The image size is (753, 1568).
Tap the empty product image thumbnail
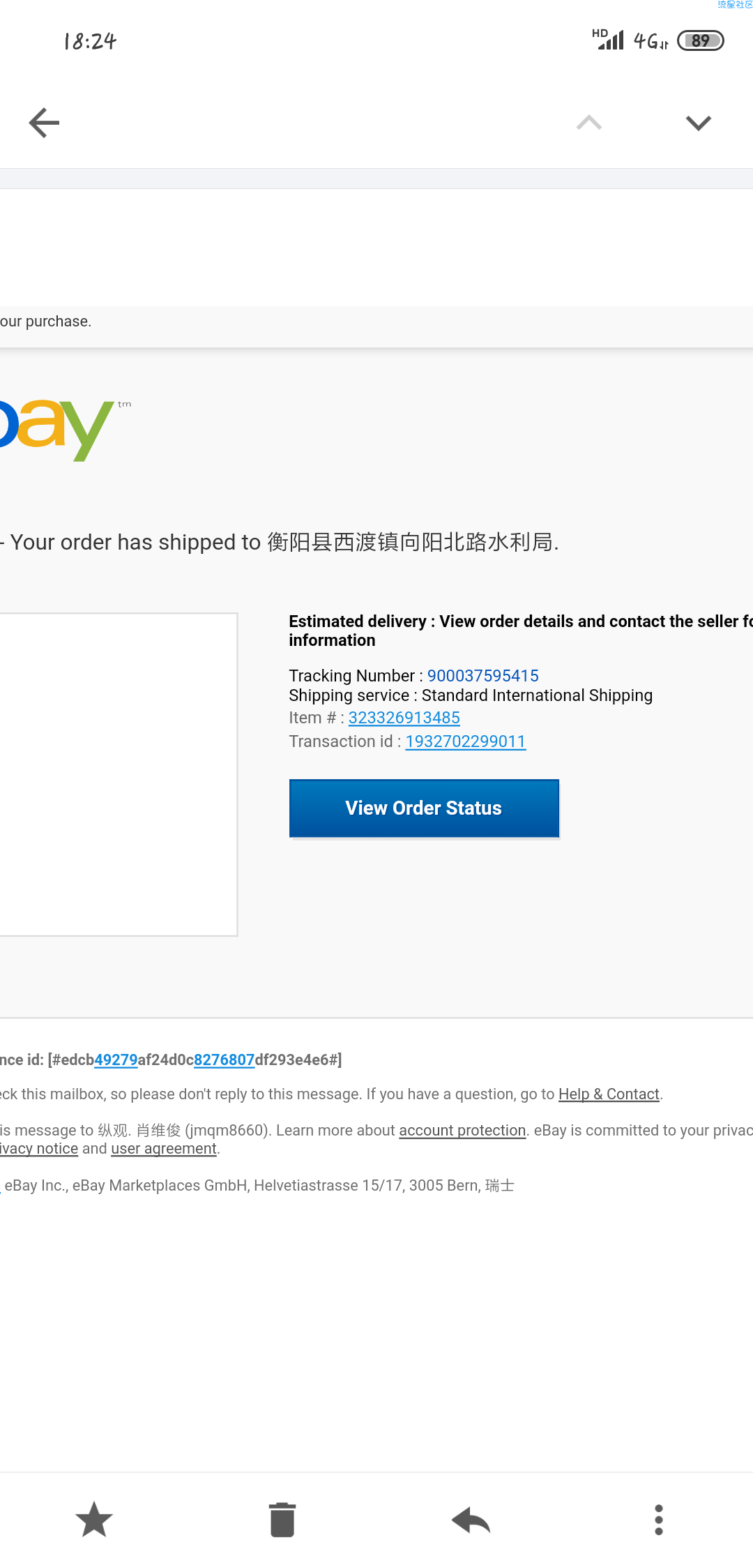pos(119,774)
